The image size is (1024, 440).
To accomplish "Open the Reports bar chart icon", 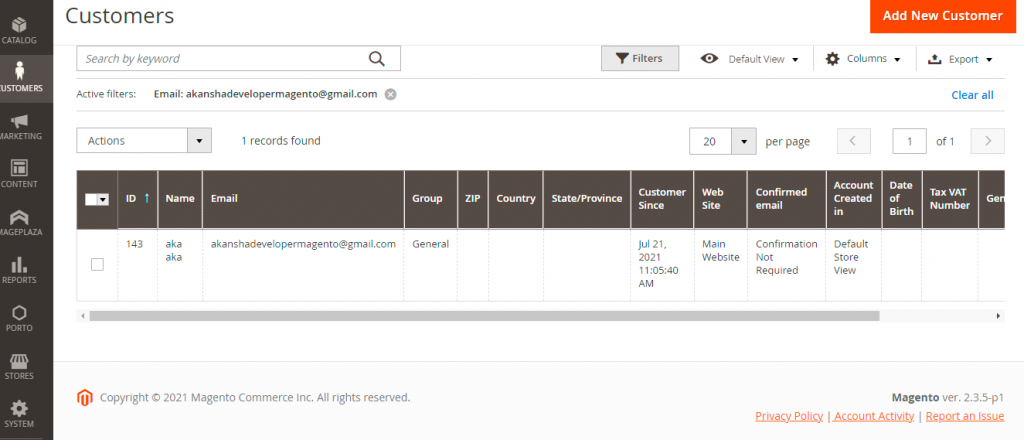I will pos(19,268).
